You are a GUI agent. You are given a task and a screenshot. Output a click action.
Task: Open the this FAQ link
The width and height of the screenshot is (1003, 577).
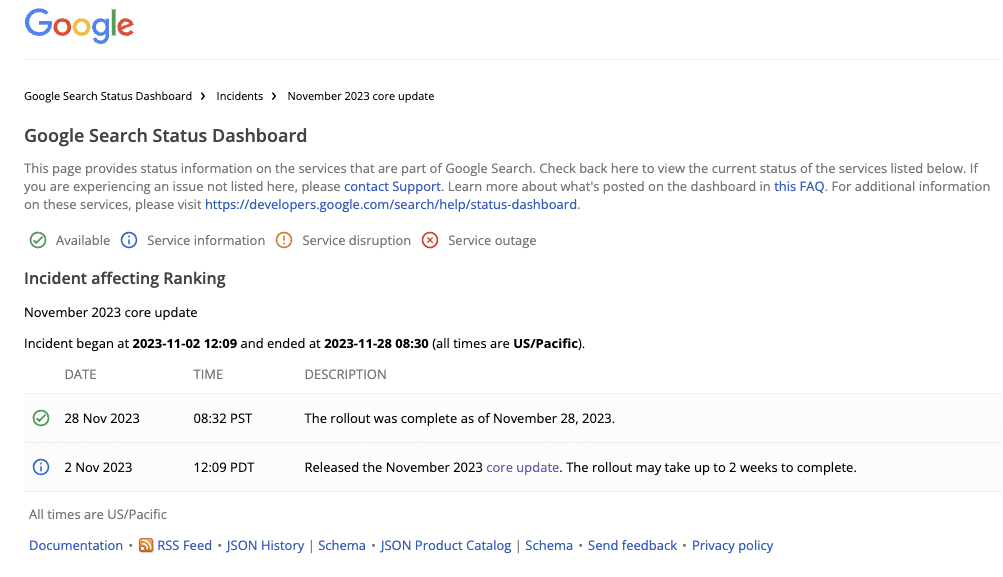[x=799, y=186]
